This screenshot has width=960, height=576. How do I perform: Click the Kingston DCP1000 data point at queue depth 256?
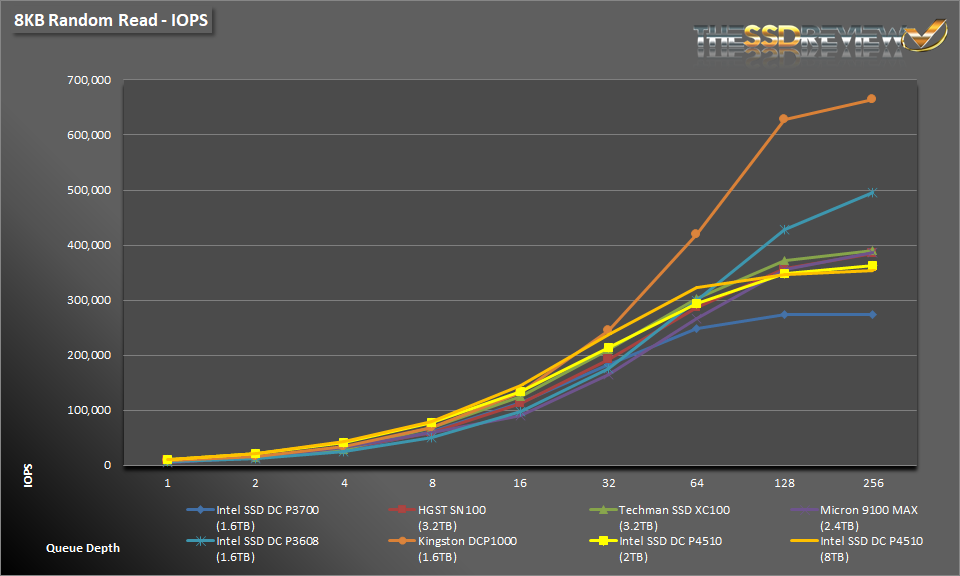click(x=871, y=99)
